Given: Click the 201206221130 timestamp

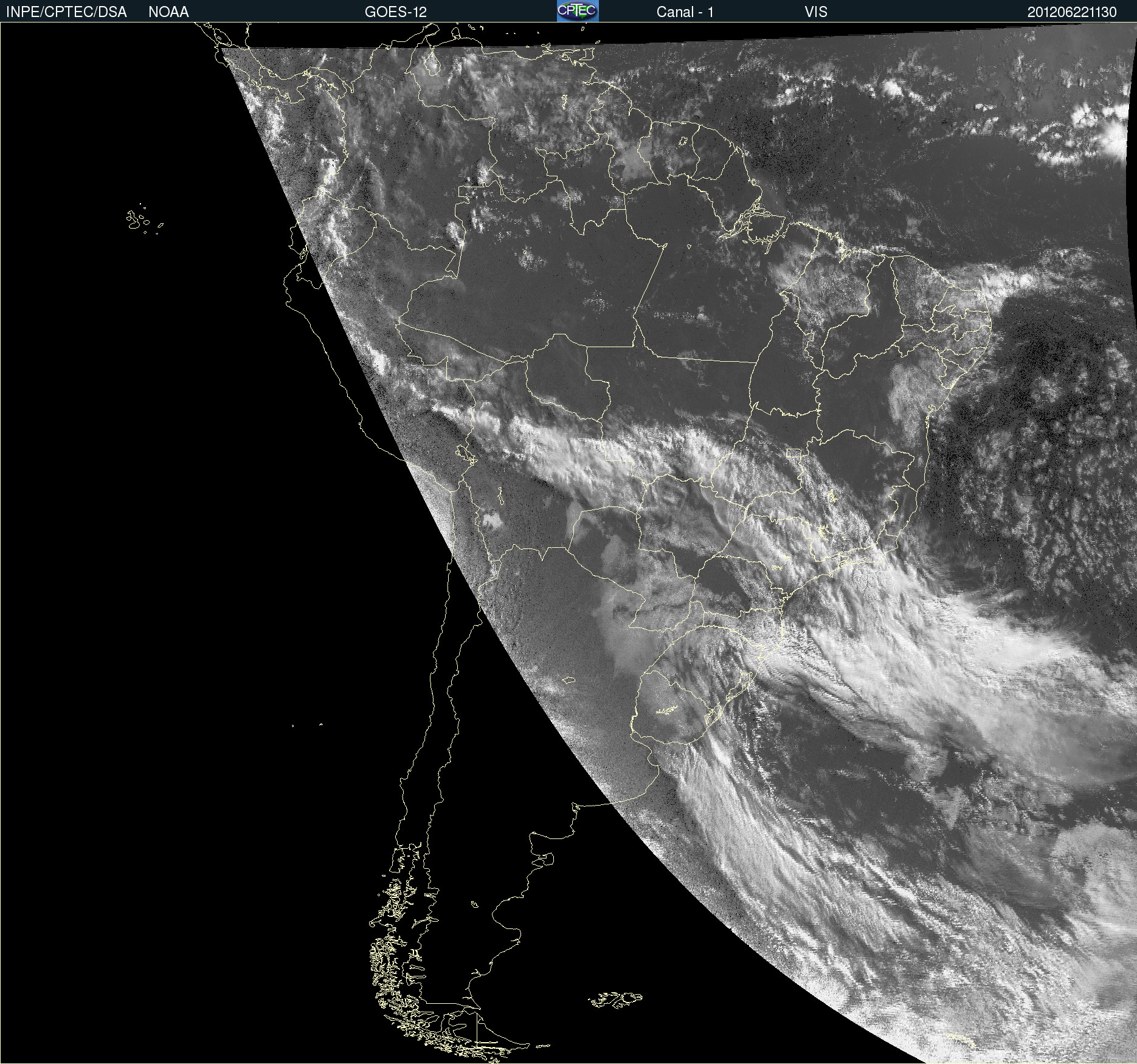Looking at the screenshot, I should click(1072, 12).
